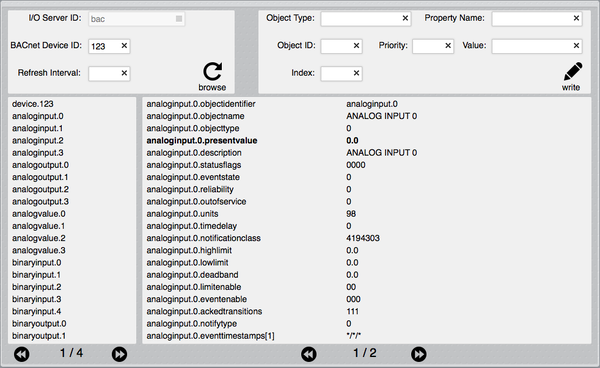Screen dimensions: 600x368
Task: Click the browse refresh icon
Action: (x=212, y=72)
